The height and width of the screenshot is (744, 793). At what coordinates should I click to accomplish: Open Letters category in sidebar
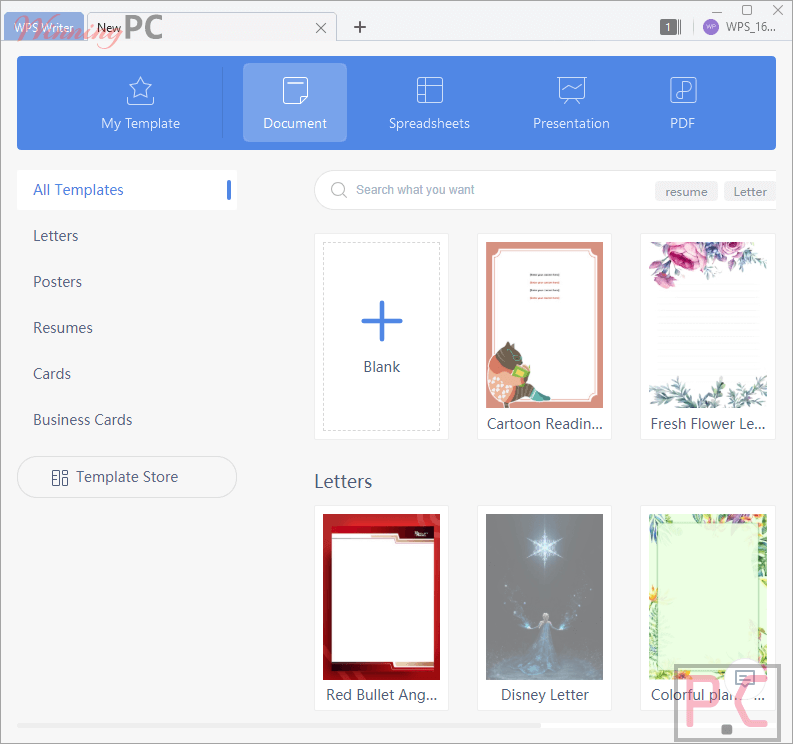[56, 236]
